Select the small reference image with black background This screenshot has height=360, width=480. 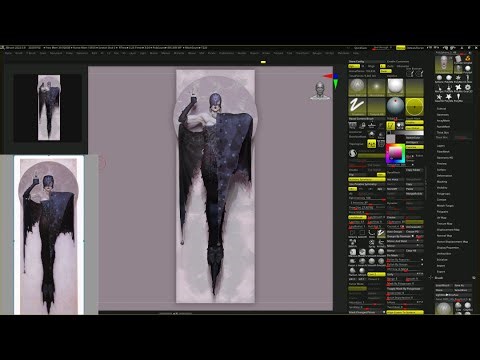[47, 108]
